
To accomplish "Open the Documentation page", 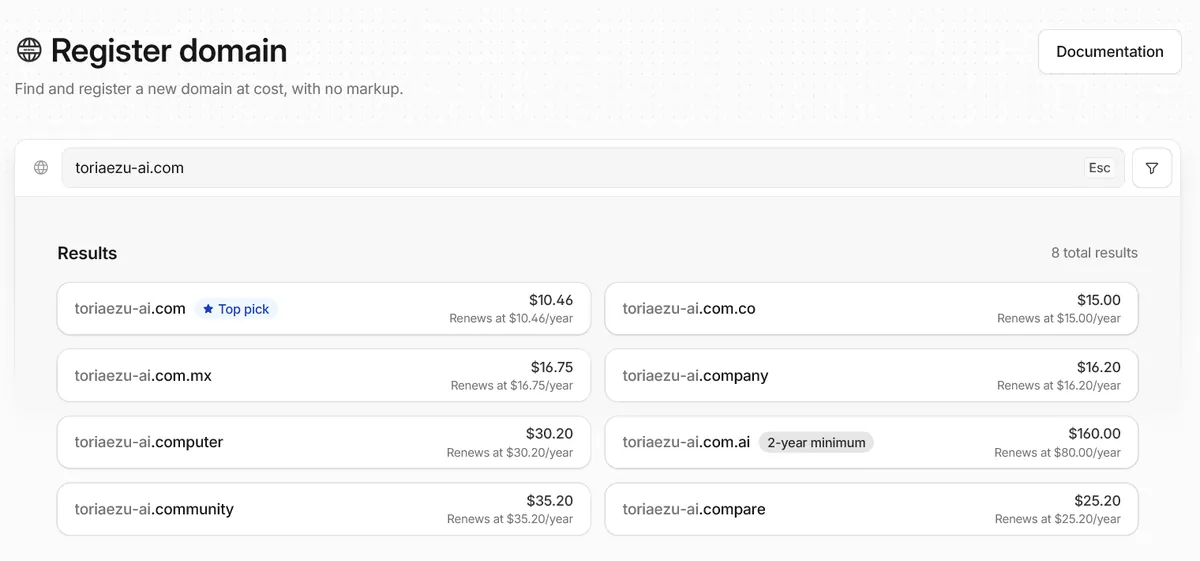I will click(1110, 52).
